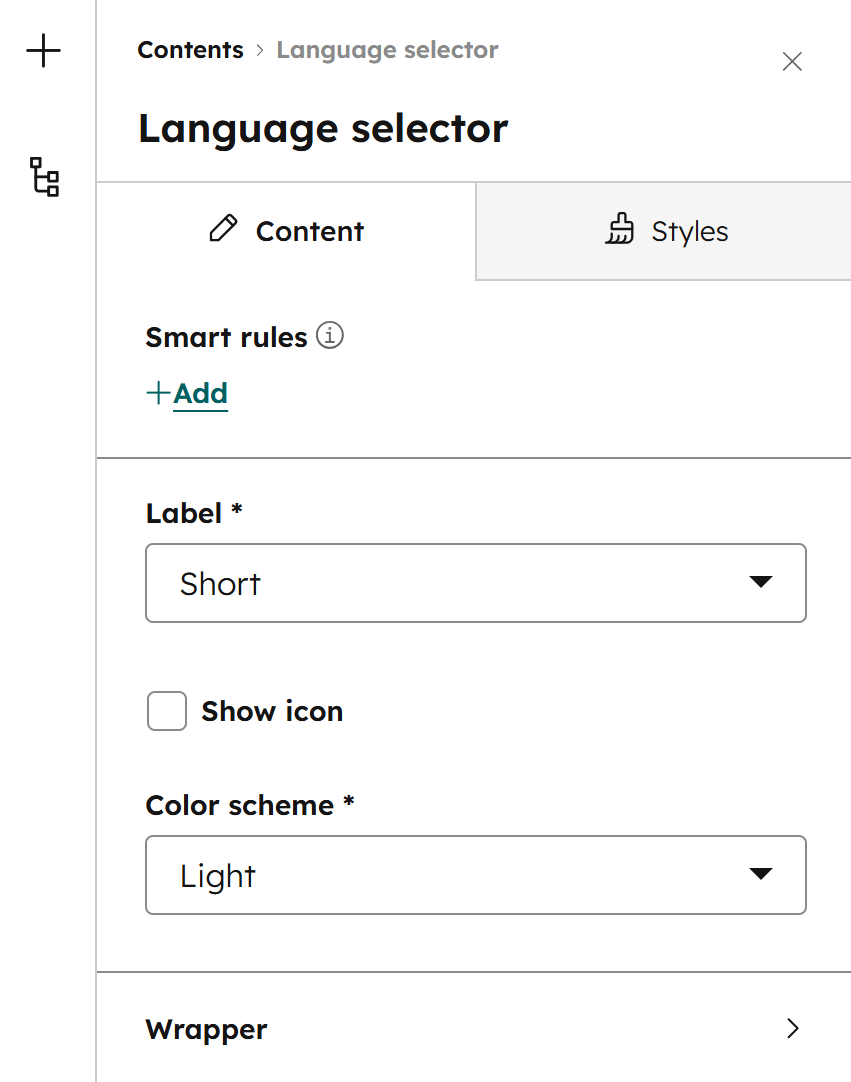The width and height of the screenshot is (851, 1082).
Task: Check the box beside Show icon
Action: (166, 711)
